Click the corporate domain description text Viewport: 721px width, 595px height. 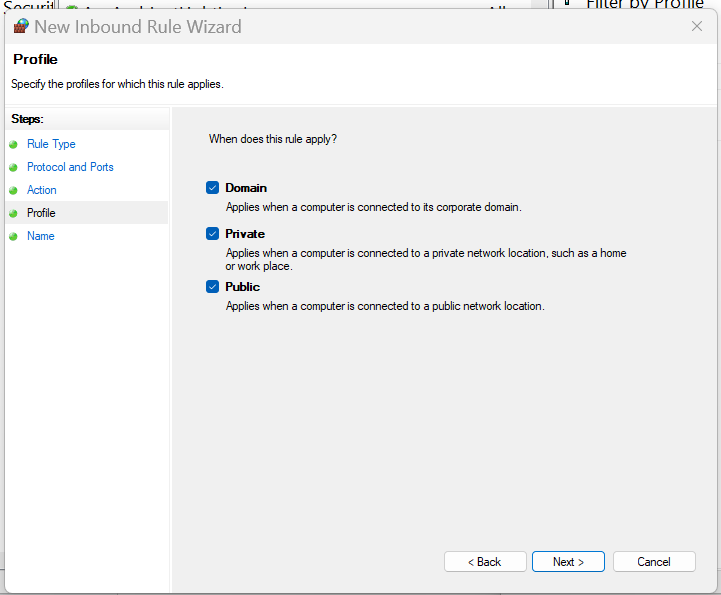[x=374, y=207]
